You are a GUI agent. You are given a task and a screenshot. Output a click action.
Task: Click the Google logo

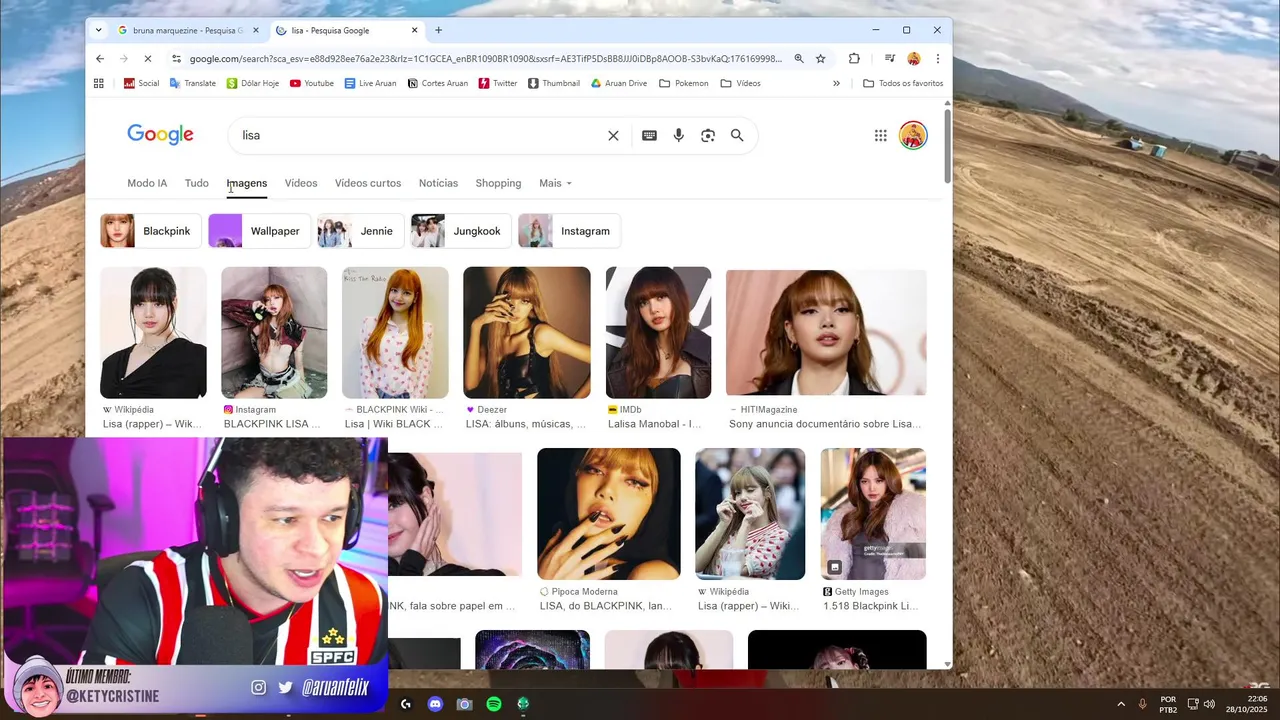tap(160, 135)
